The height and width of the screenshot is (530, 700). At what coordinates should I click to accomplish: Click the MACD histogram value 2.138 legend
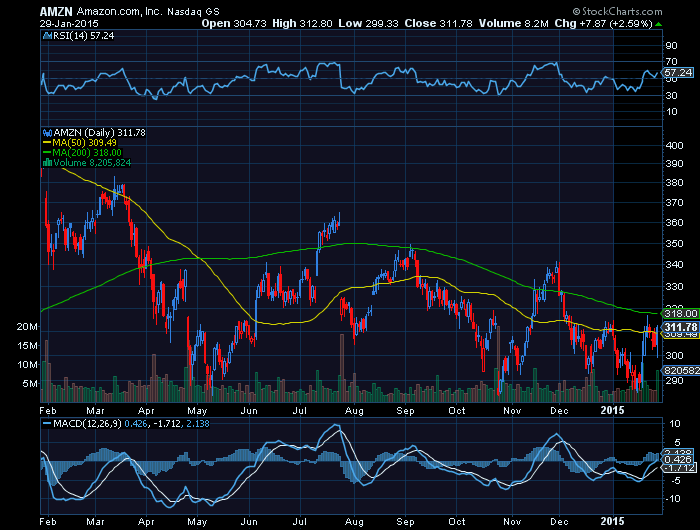click(x=197, y=424)
